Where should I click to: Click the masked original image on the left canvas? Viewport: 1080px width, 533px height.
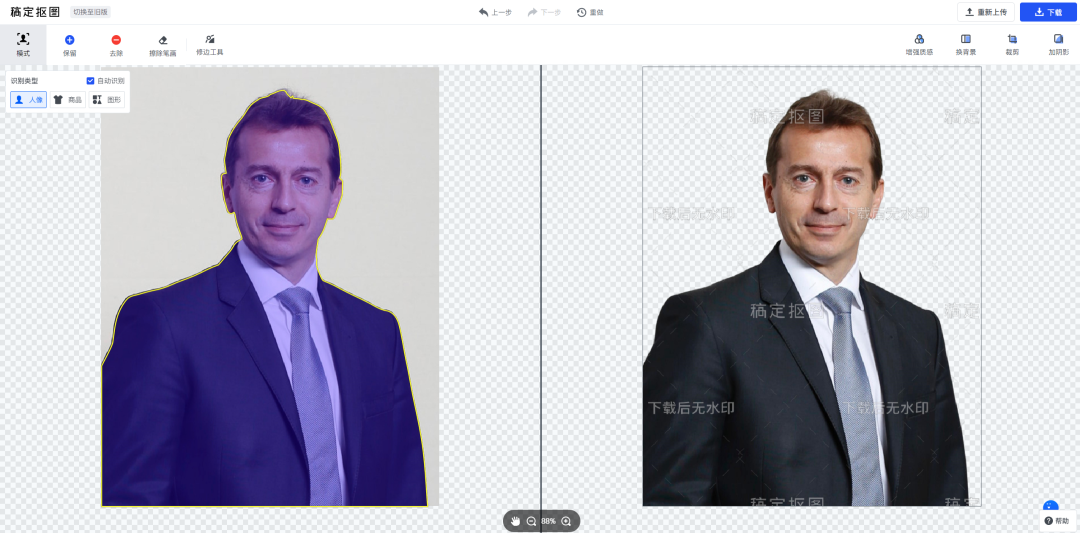[x=270, y=286]
